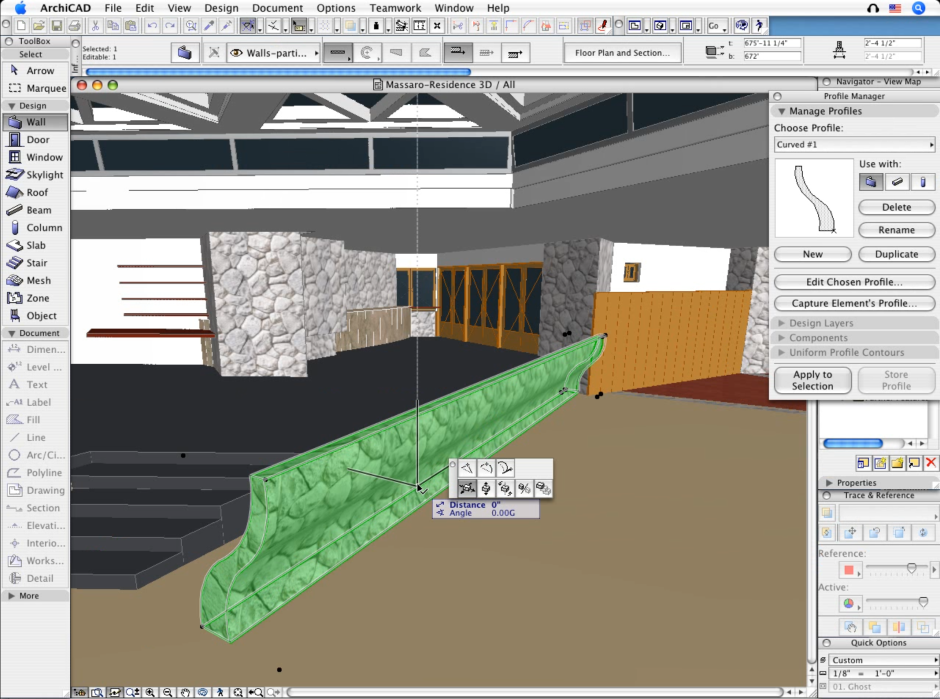Select the Column tool
The height and width of the screenshot is (699, 940).
tap(35, 228)
